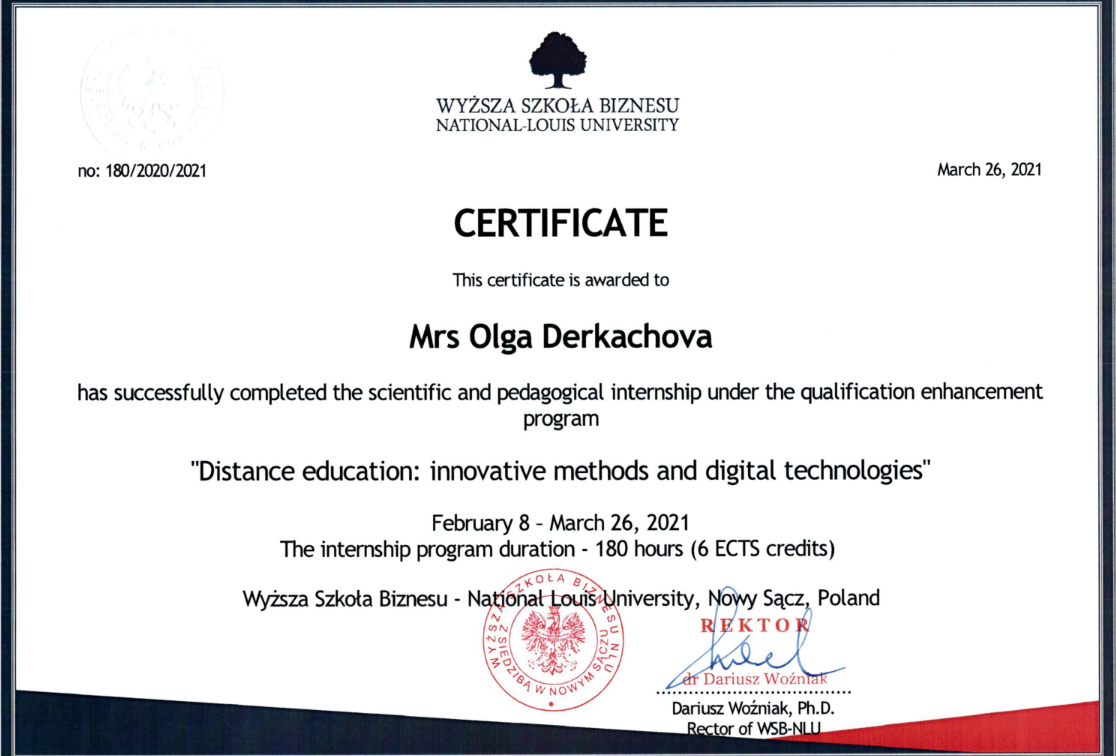Click the 'CERTIFICATE' title
The width and height of the screenshot is (1116, 756).
561,223
